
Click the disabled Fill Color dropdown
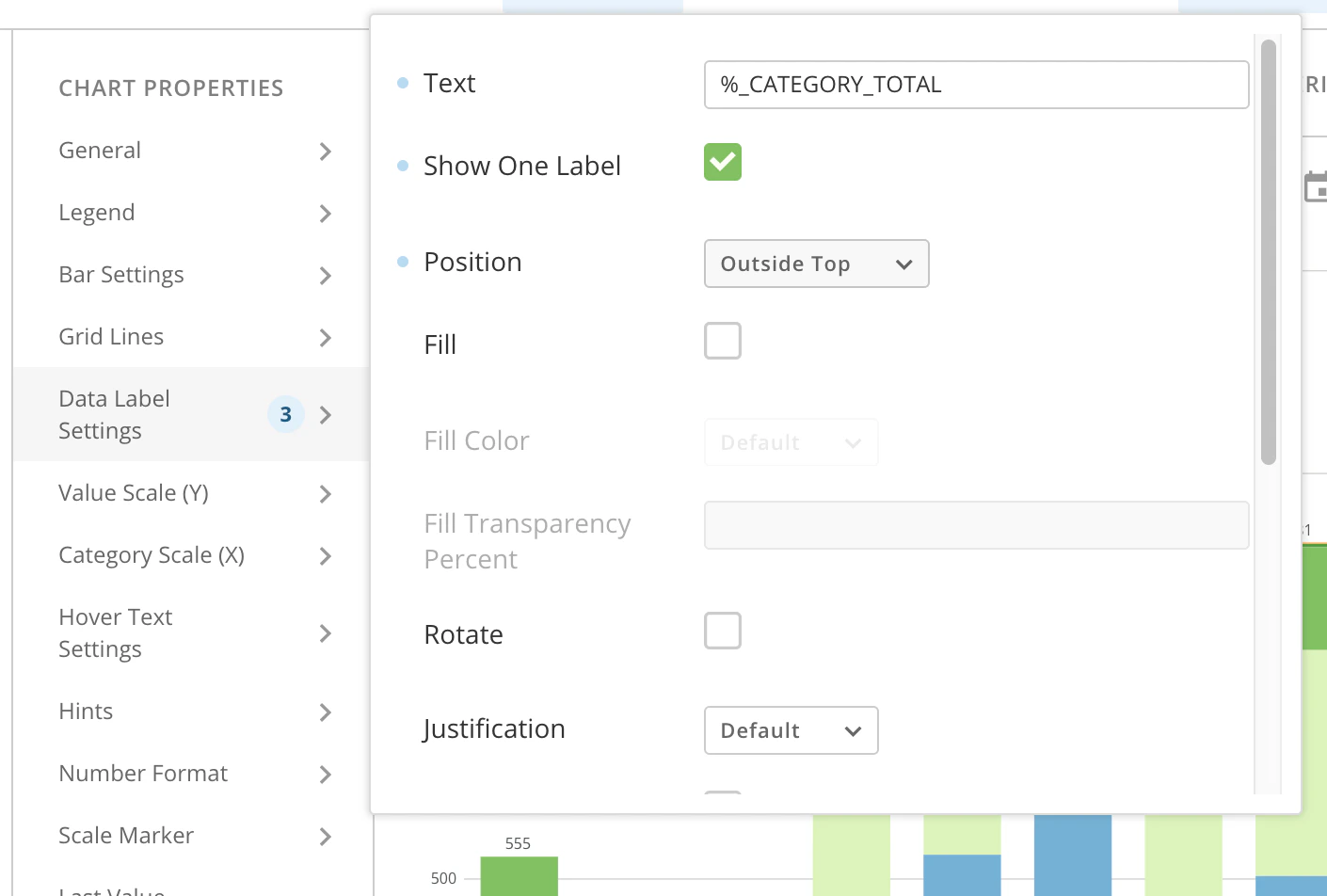pos(791,442)
